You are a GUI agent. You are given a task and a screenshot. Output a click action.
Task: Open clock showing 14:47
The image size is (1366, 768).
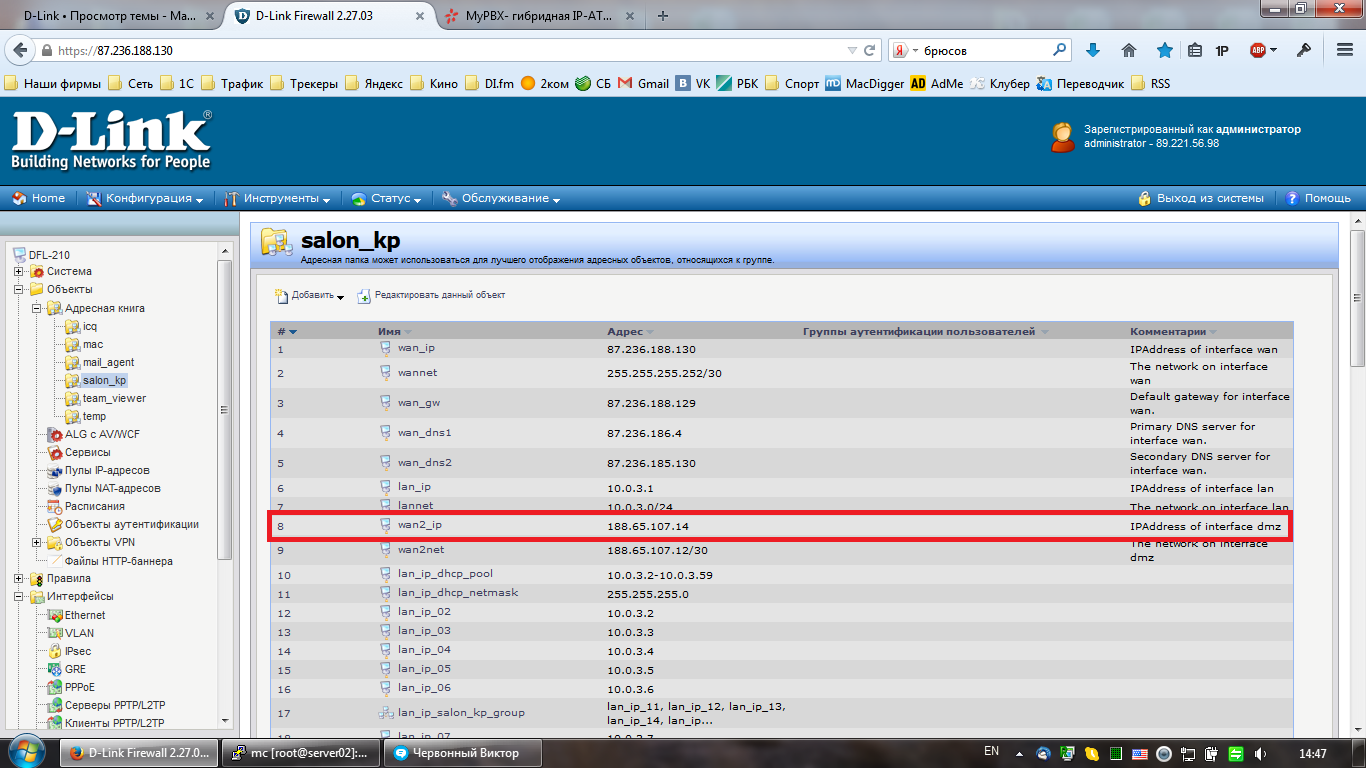pyautogui.click(x=1312, y=753)
